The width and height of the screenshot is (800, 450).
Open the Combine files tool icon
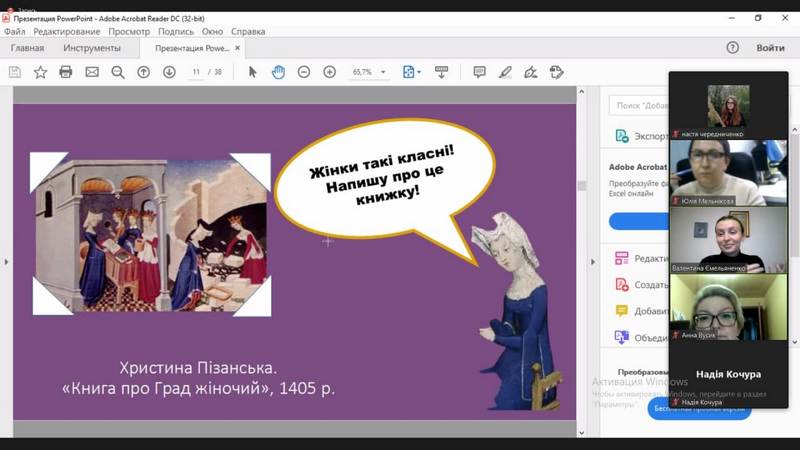coord(621,337)
